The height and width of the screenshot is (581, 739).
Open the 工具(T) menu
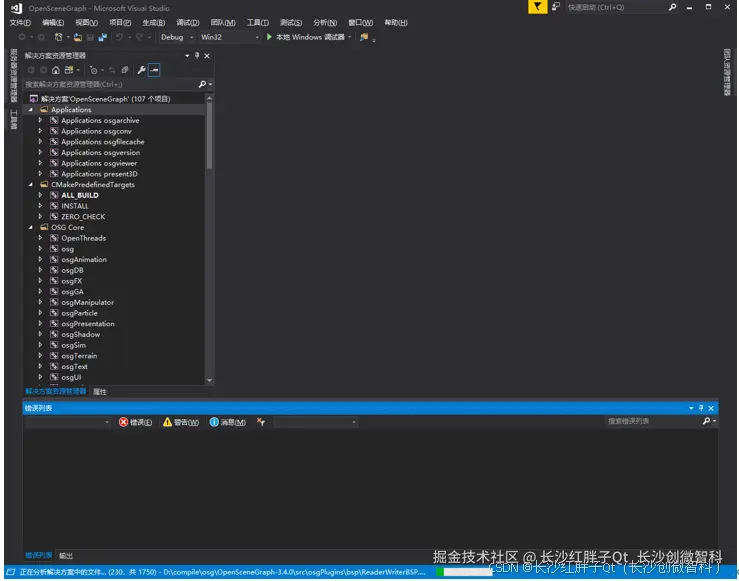(x=257, y=23)
